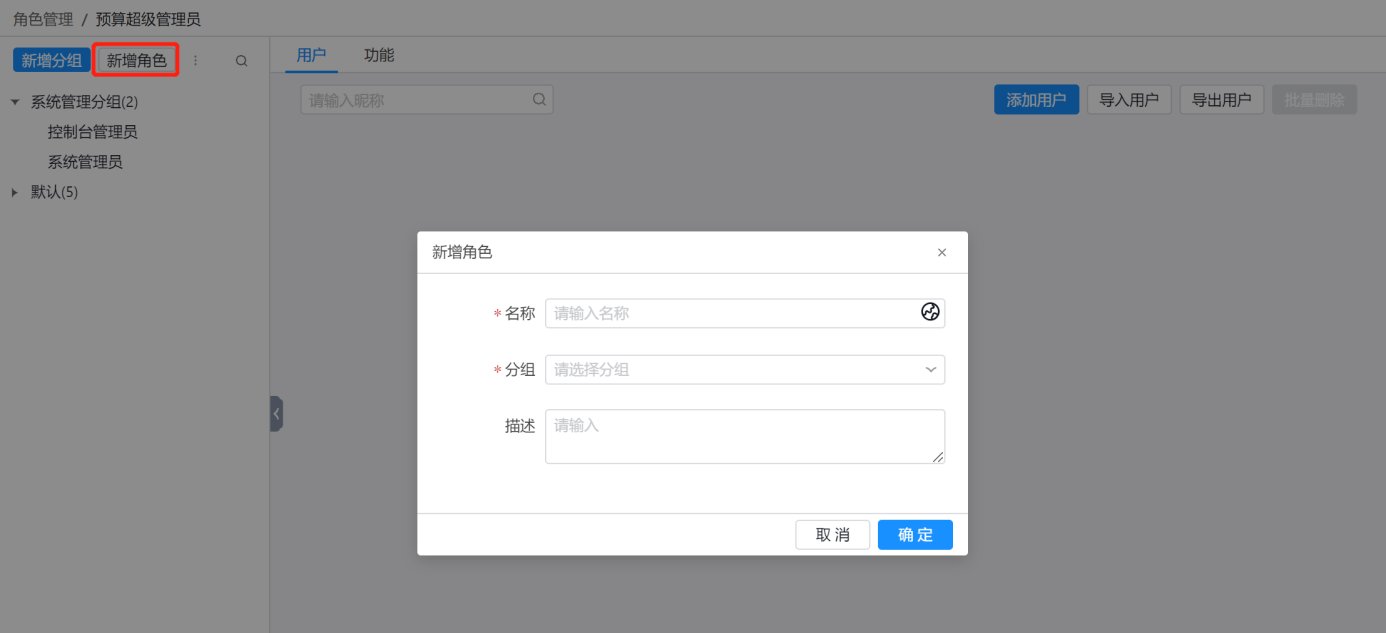Go to 角色管理 breadcrumb link

tap(43, 19)
